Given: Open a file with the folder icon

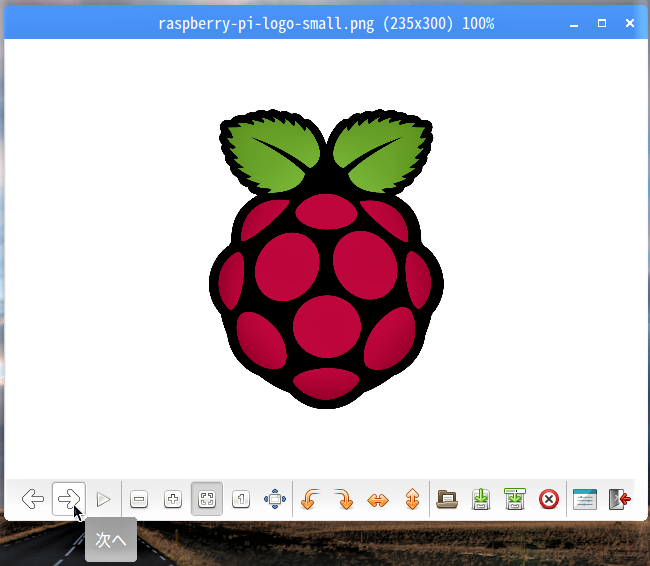Looking at the screenshot, I should click(x=447, y=499).
